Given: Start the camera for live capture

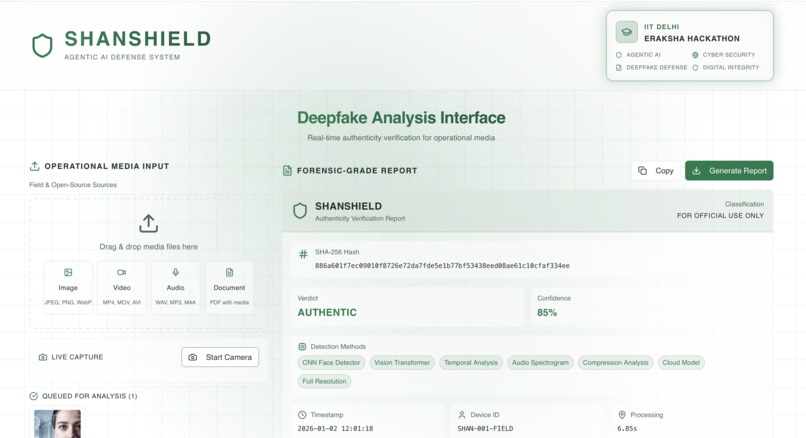Looking at the screenshot, I should point(220,357).
